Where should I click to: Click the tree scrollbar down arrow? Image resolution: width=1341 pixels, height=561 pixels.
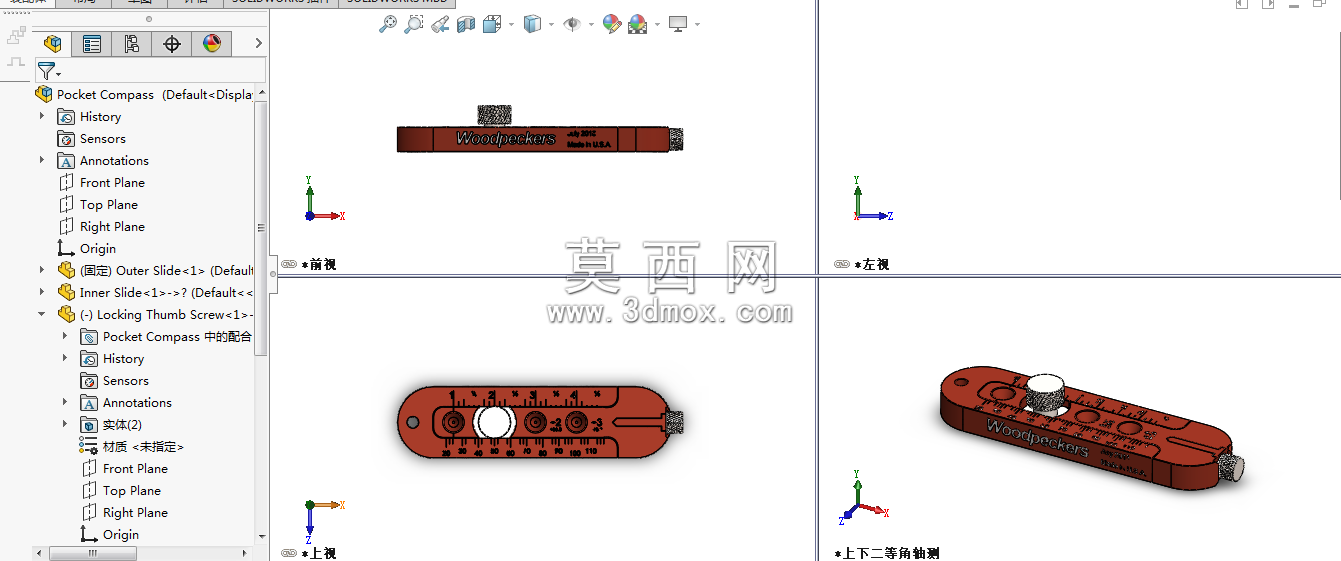pyautogui.click(x=262, y=537)
